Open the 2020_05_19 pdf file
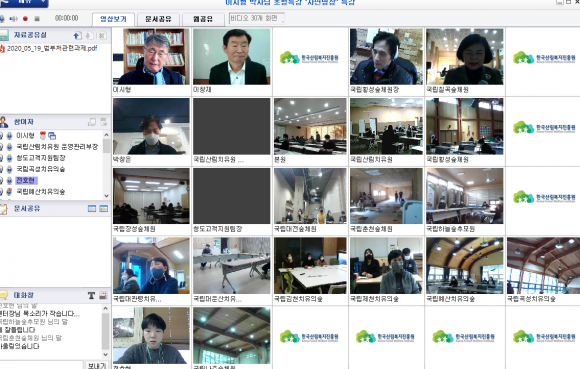580x369 pixels. (x=51, y=48)
